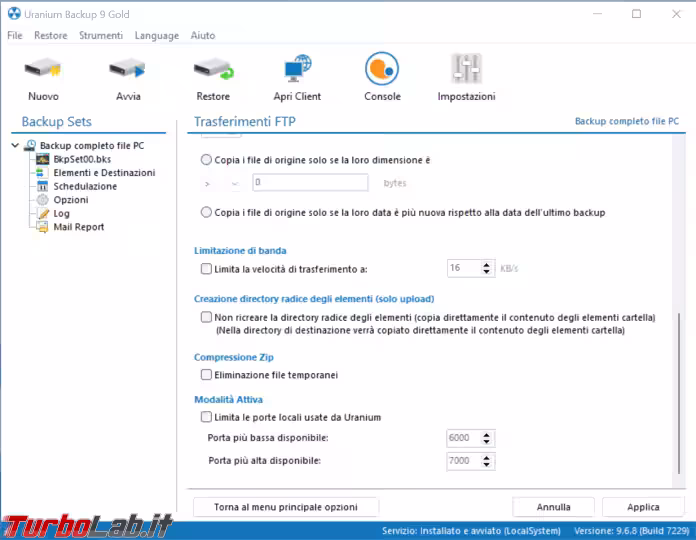
Task: Click the Opzioni gear icon
Action: pos(43,200)
